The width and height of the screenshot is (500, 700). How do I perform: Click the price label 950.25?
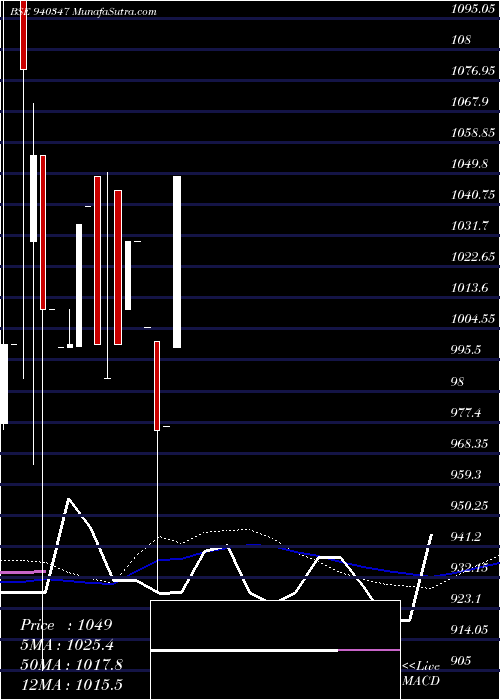click(470, 505)
